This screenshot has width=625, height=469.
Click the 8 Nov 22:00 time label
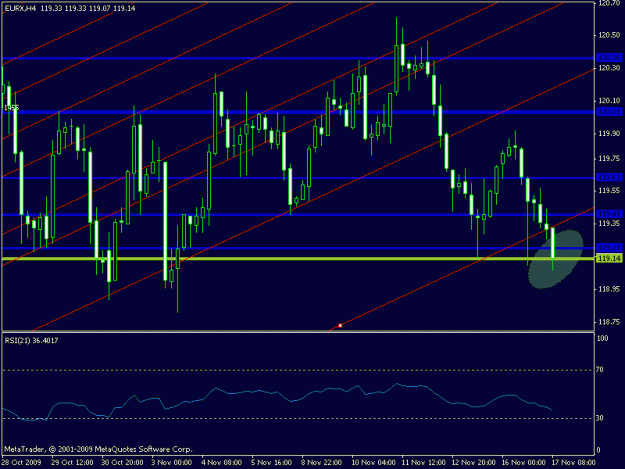click(x=322, y=463)
